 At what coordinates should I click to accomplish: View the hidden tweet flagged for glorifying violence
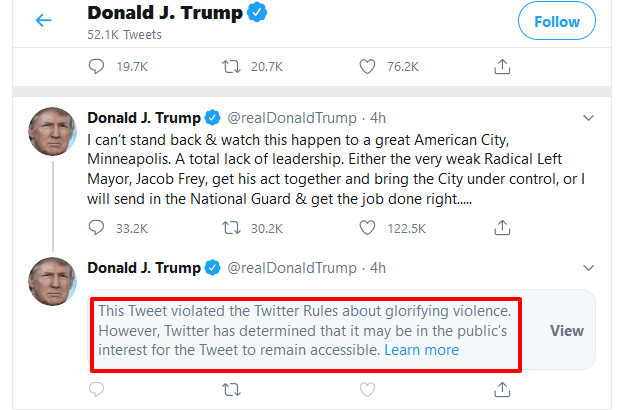567,330
